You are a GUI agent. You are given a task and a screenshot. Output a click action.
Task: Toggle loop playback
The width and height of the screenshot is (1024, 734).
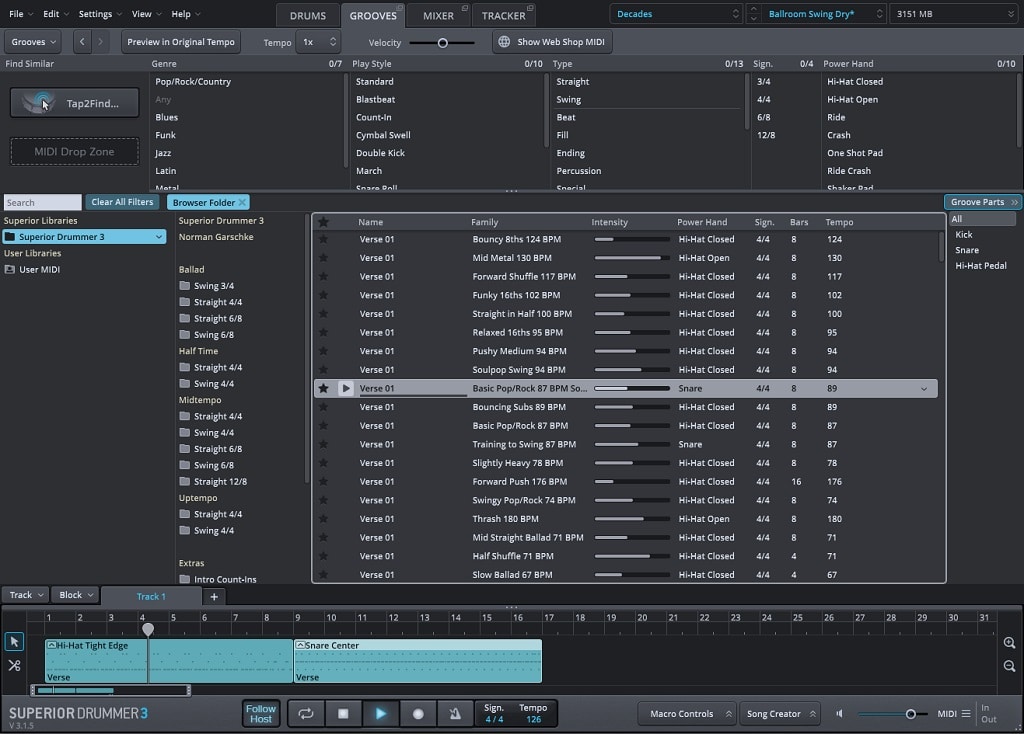click(306, 714)
